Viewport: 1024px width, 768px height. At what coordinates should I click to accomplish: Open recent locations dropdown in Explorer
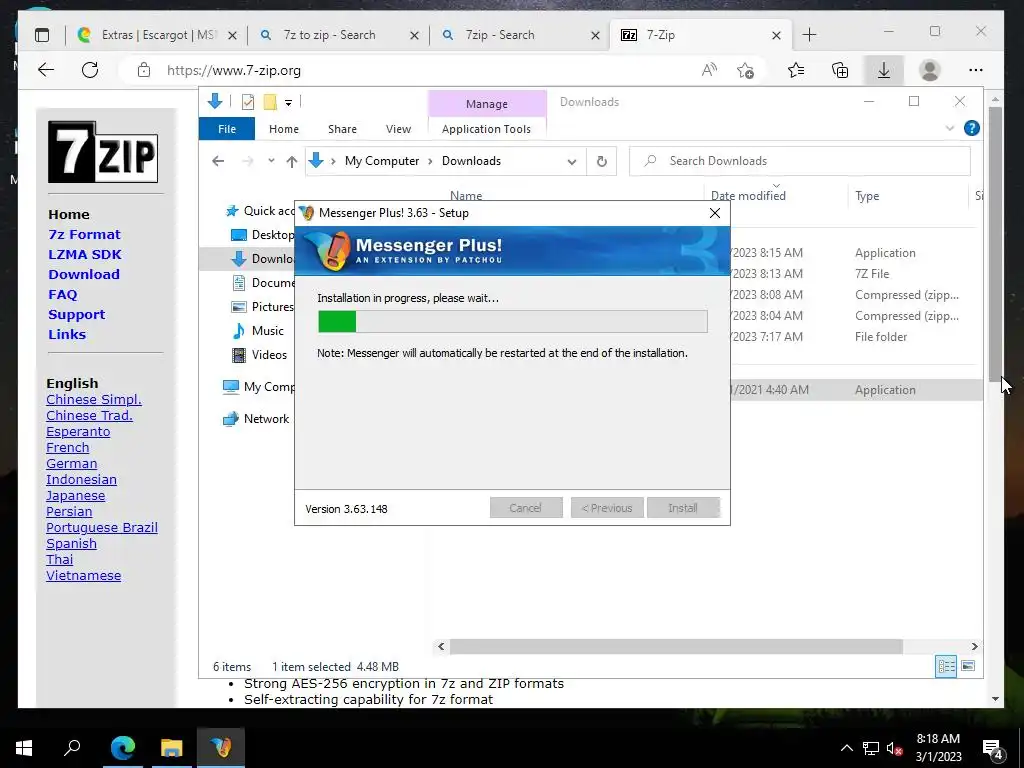click(x=271, y=161)
